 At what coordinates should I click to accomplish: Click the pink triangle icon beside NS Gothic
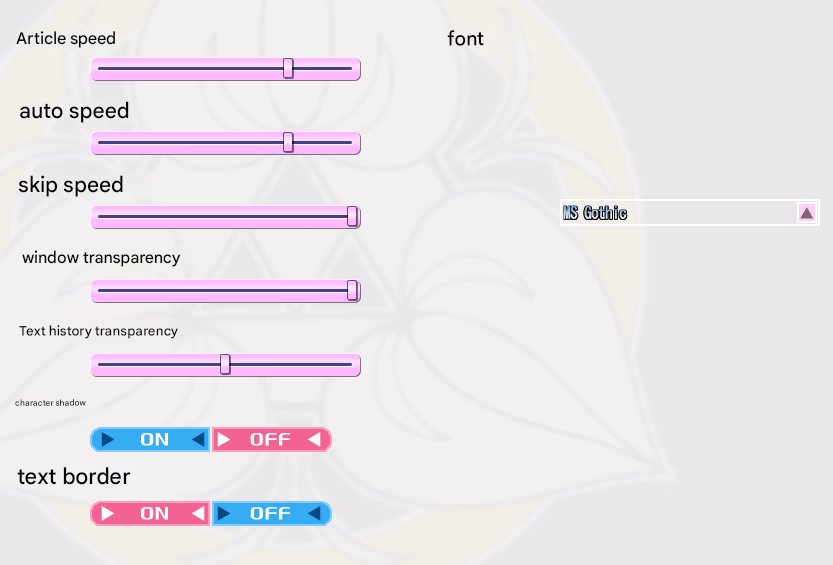[x=807, y=213]
